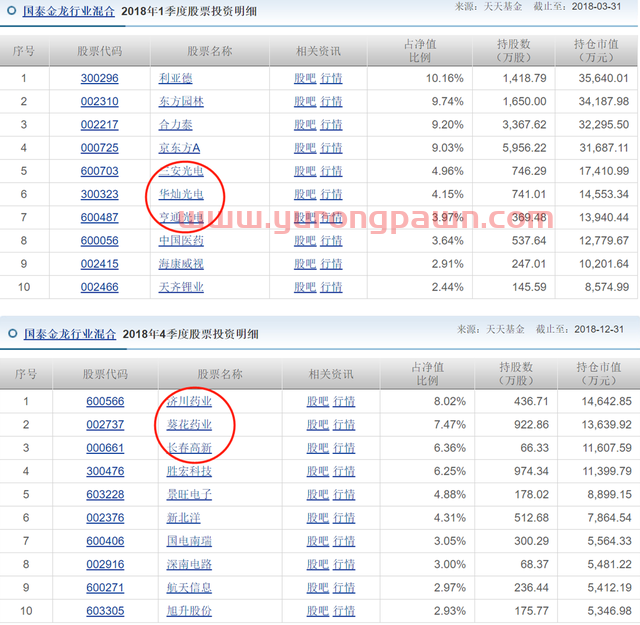Open 股吧 for the 利亚德 row
This screenshot has height=625, width=640.
coord(305,78)
